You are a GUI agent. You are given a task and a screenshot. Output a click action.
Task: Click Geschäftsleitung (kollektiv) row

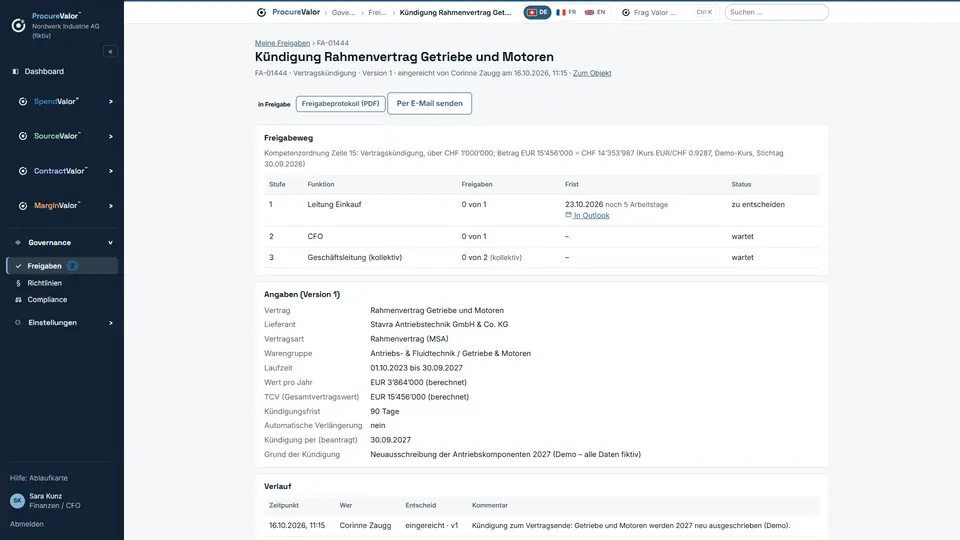[x=542, y=258]
